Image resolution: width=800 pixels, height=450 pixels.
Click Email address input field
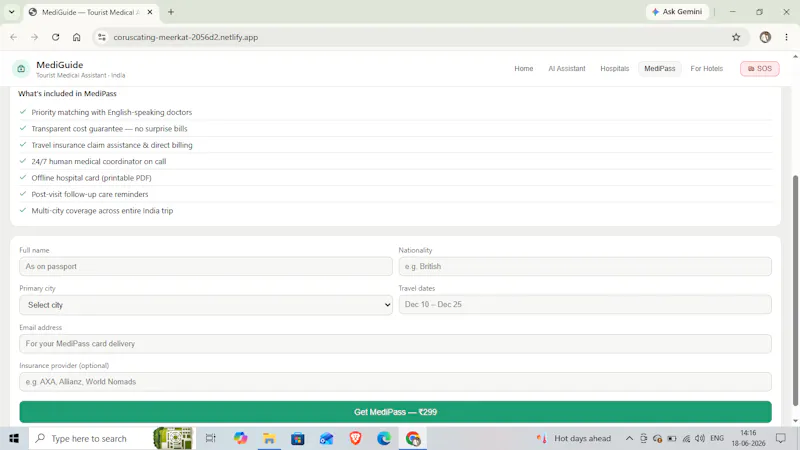point(395,343)
